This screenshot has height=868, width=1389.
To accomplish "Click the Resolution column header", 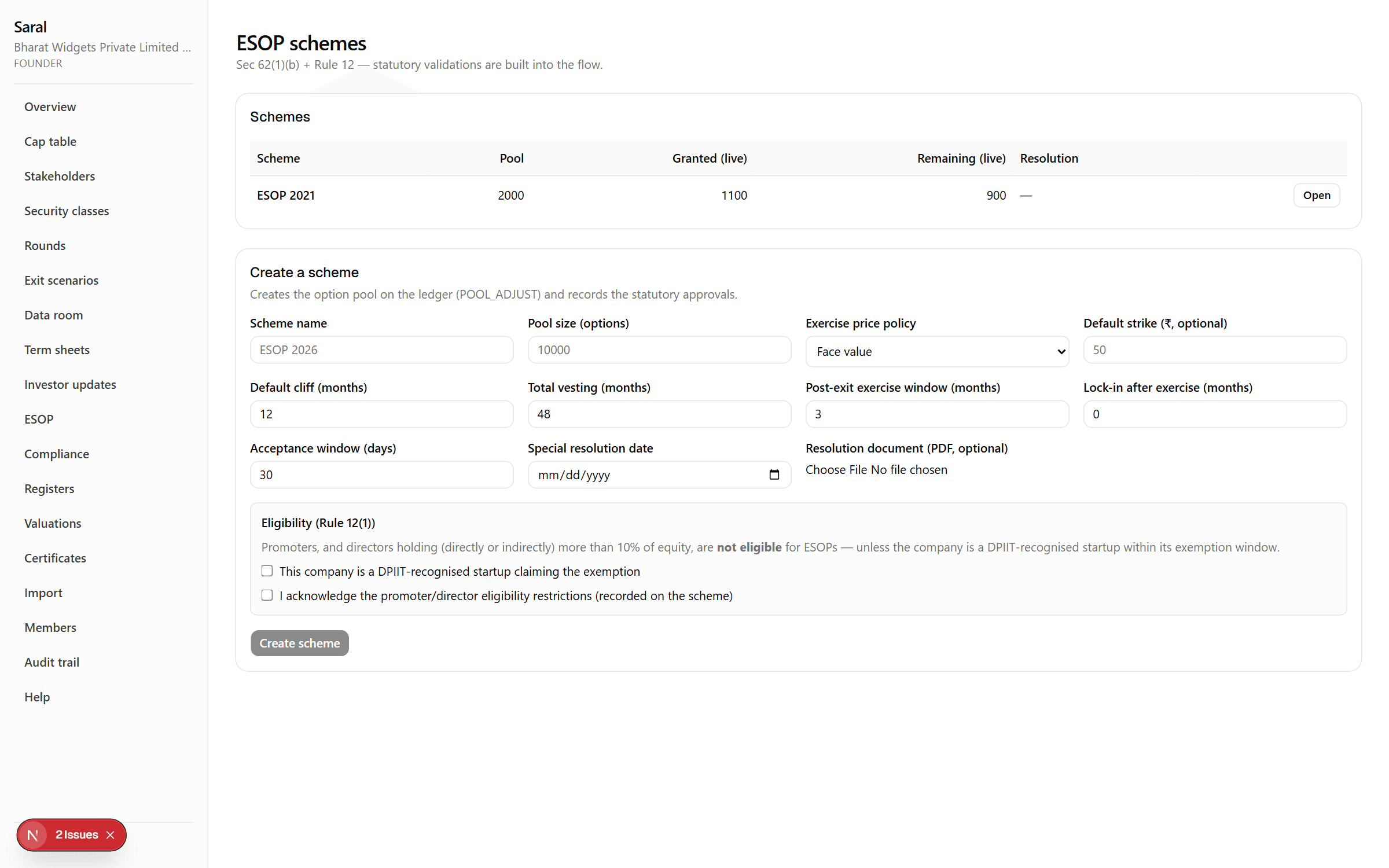I will [1049, 158].
